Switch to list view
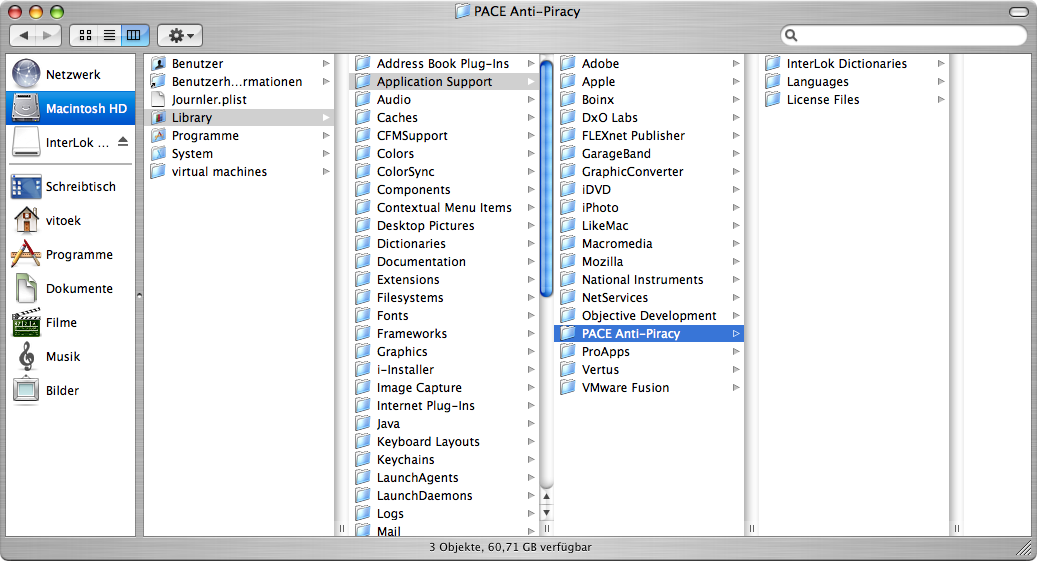Image resolution: width=1037 pixels, height=561 pixels. 109,35
